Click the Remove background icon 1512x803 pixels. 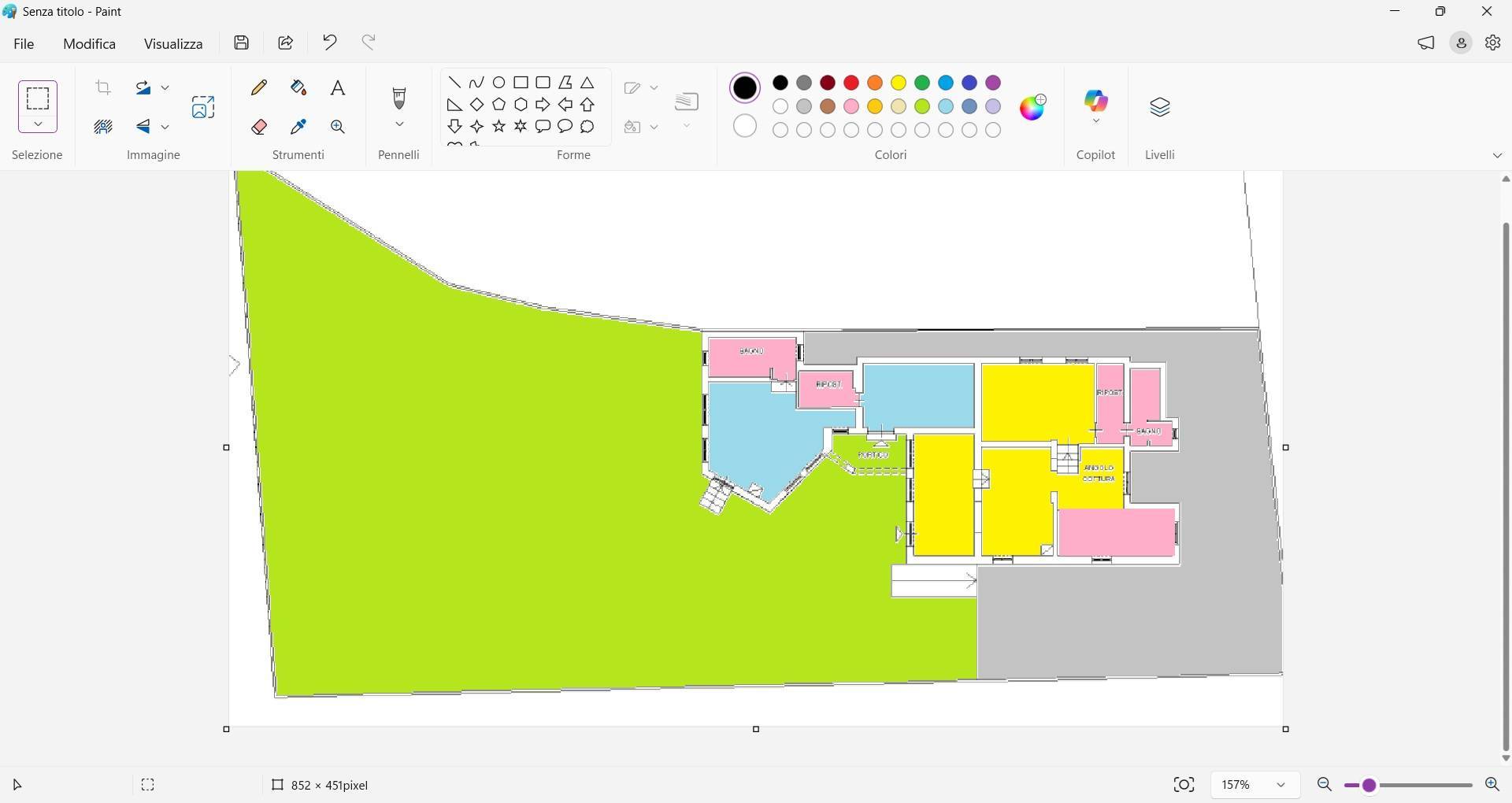pyautogui.click(x=103, y=127)
